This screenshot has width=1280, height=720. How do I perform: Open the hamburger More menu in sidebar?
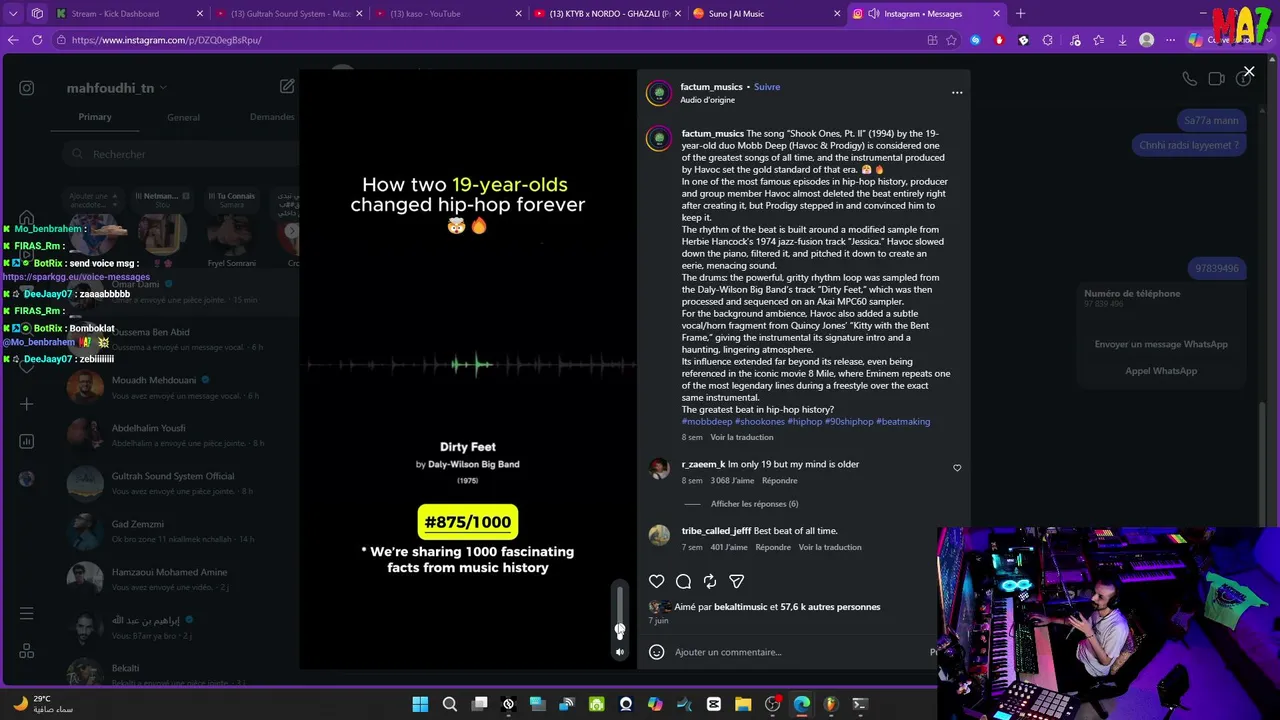tap(27, 613)
